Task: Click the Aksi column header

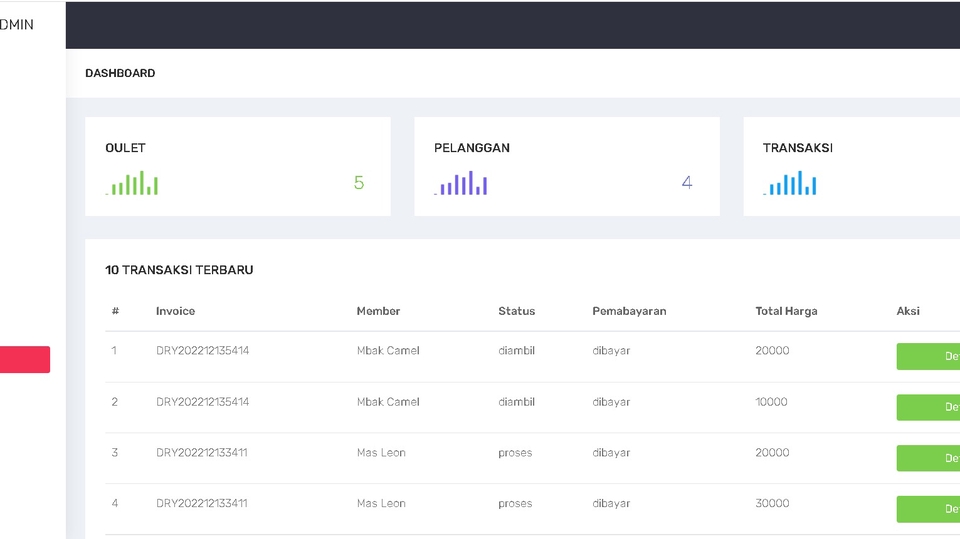Action: (x=908, y=311)
